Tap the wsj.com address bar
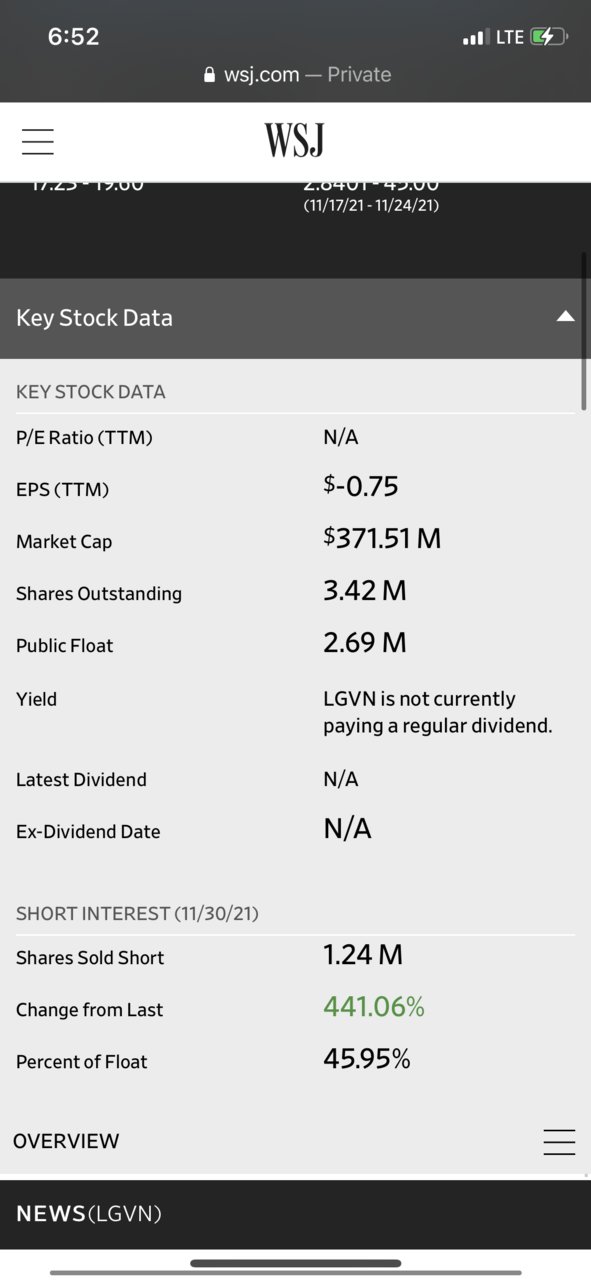 296,75
